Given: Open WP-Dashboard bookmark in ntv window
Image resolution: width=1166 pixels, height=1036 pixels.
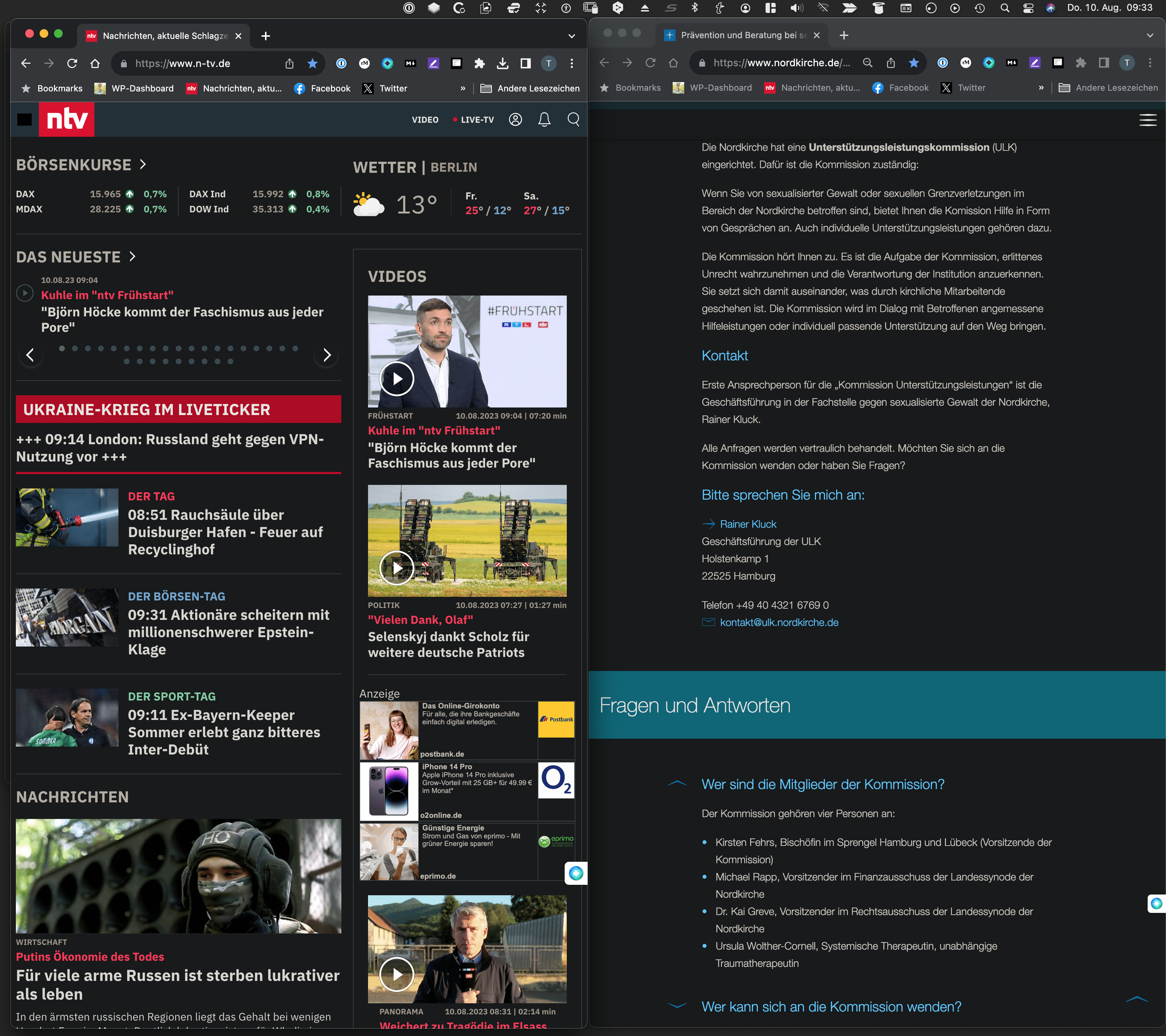Looking at the screenshot, I should tap(134, 89).
